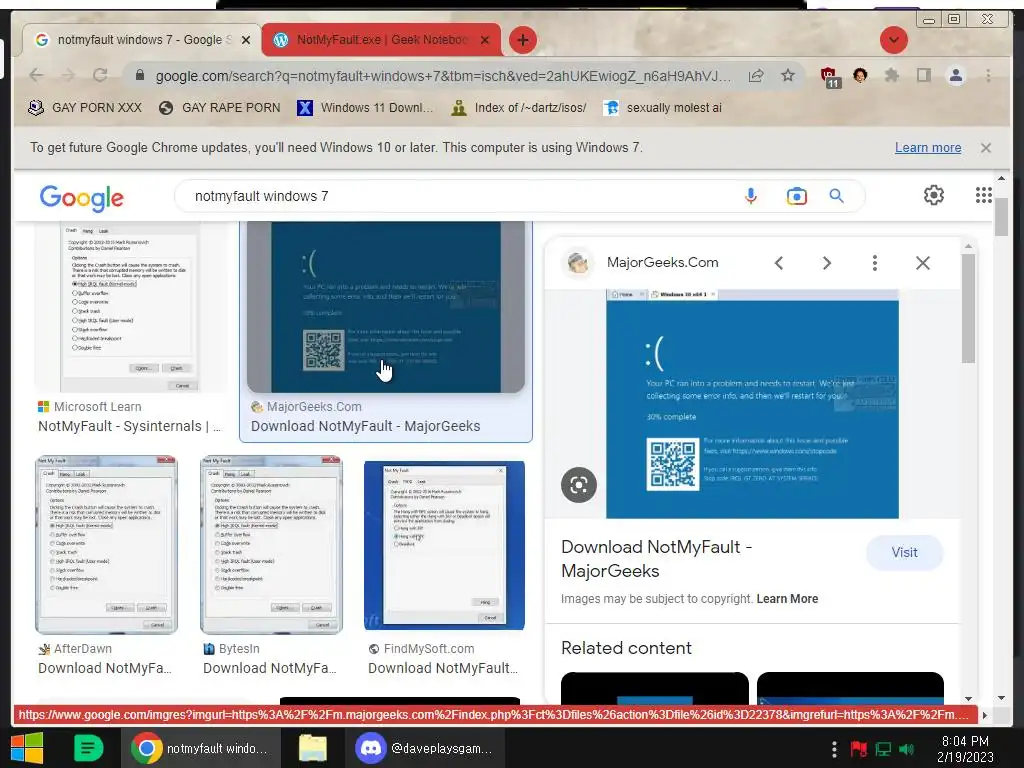Click the preview panel scrollbar thumb
Screen dimensions: 1024x768
(x=968, y=307)
